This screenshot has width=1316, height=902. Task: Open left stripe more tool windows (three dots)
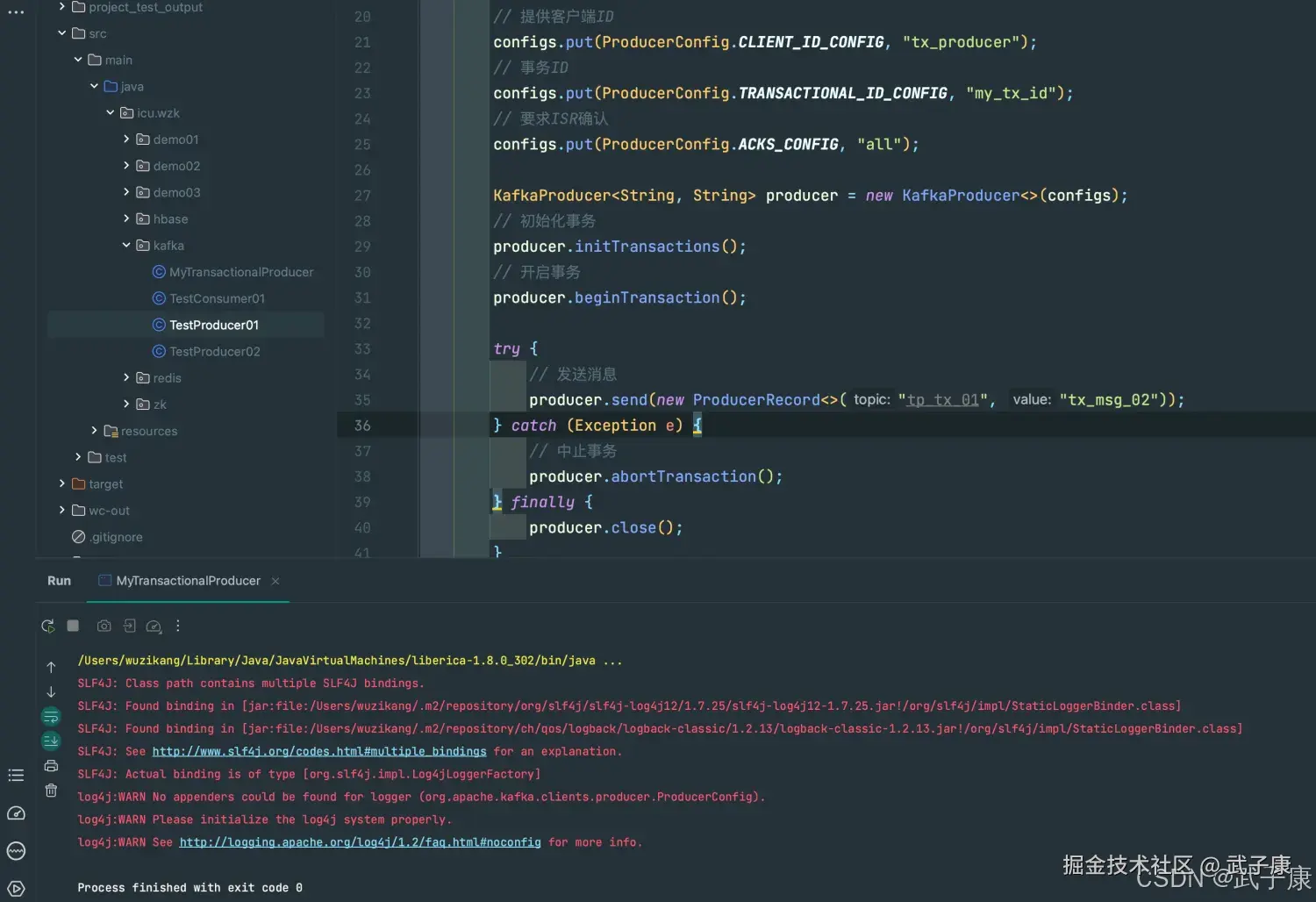16,13
